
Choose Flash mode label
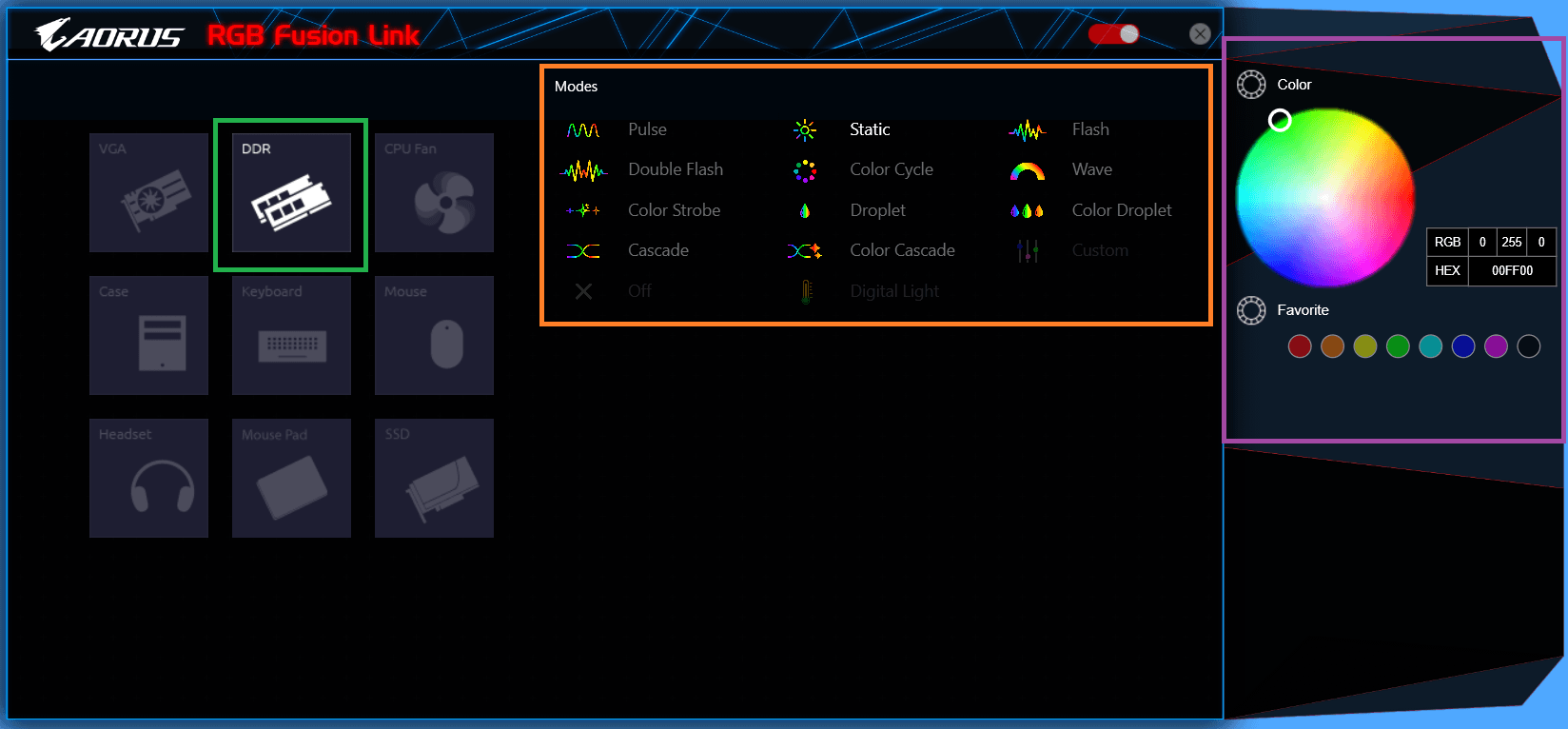coord(1090,129)
